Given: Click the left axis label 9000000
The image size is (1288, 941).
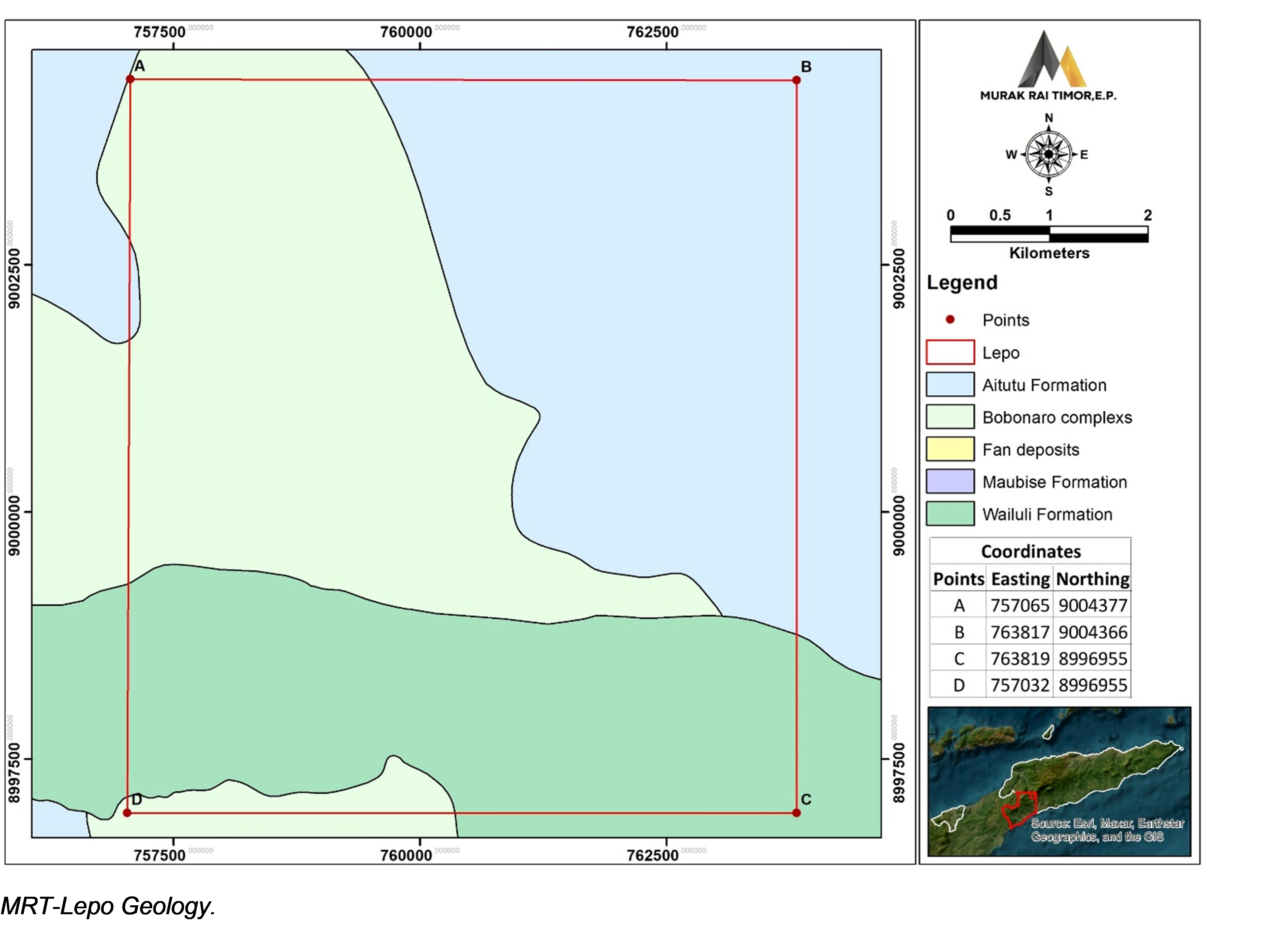Looking at the screenshot, I should click(14, 525).
